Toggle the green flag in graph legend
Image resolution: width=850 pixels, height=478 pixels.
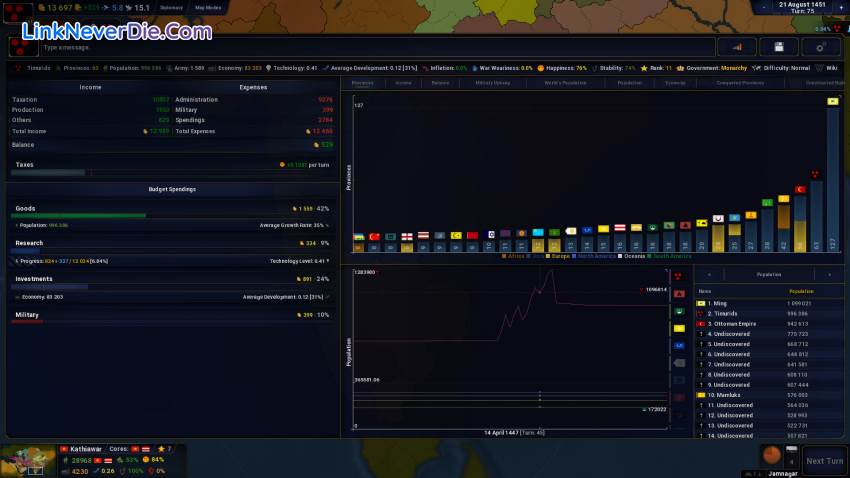[679, 311]
